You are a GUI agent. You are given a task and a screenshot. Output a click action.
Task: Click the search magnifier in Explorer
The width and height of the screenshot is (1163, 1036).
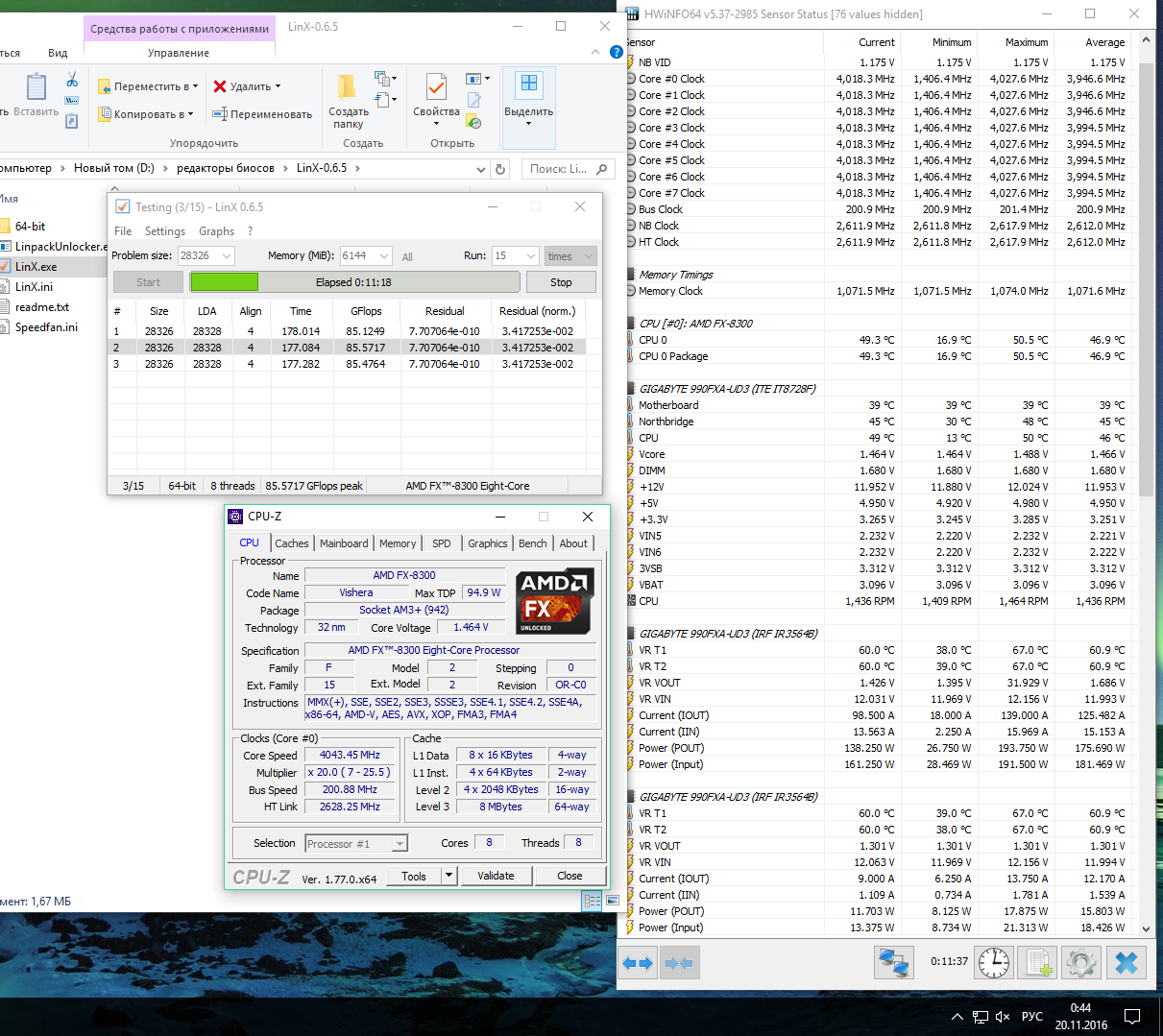[602, 169]
